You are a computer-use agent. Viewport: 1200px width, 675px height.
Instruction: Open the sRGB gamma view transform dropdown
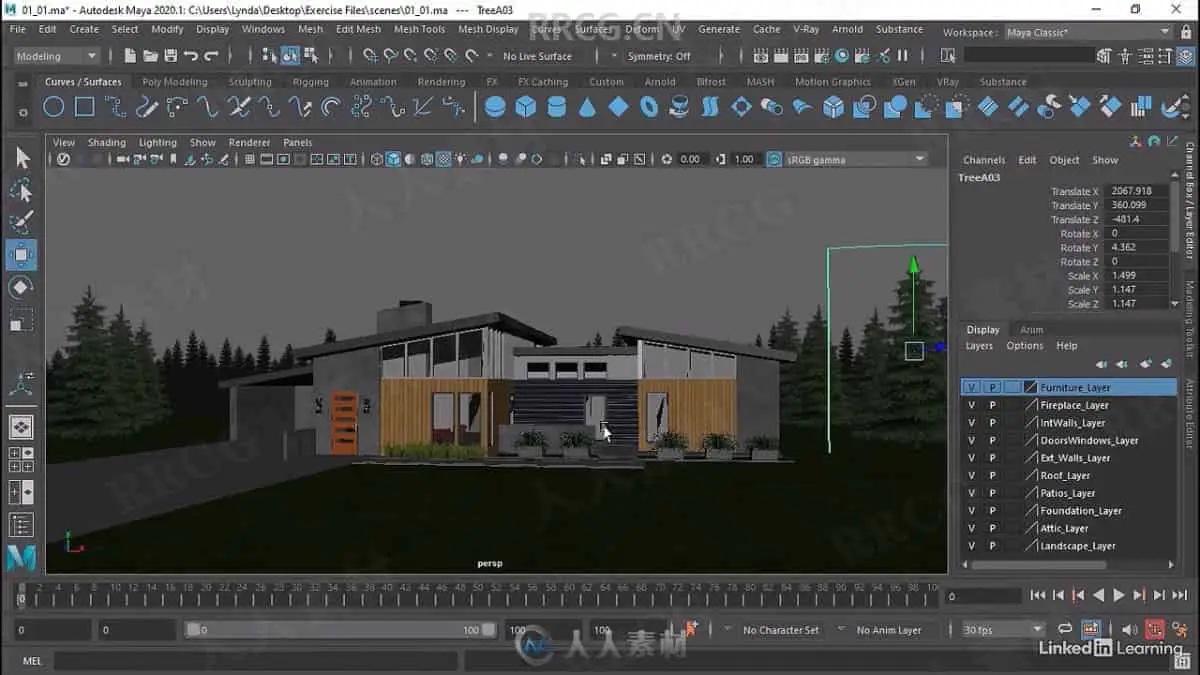[857, 159]
